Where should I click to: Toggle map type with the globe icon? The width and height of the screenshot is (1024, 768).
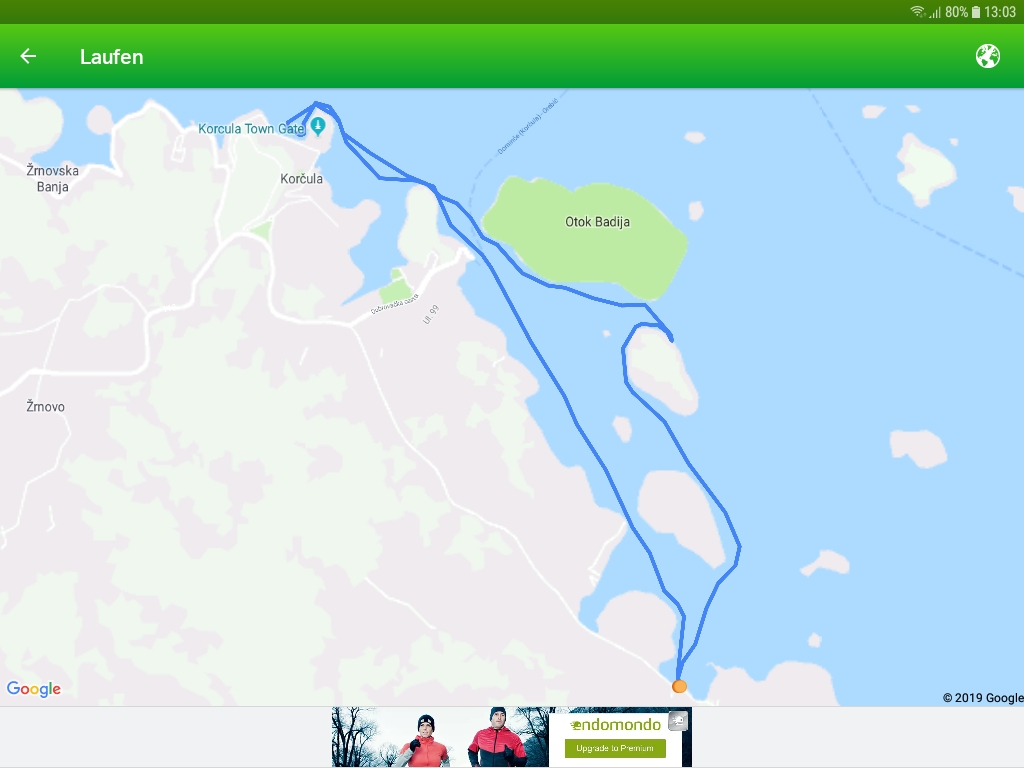(x=987, y=56)
